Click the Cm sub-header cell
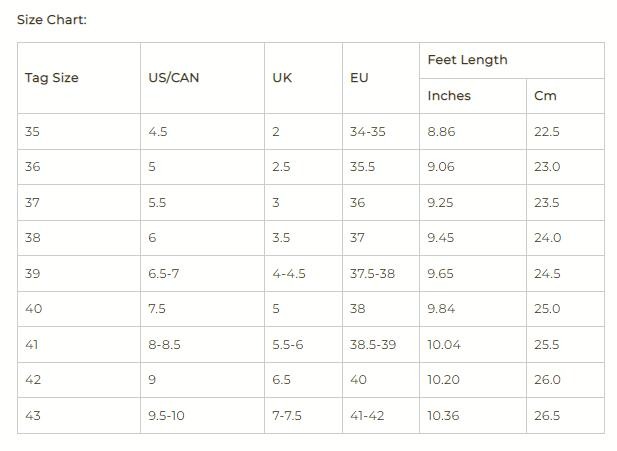617x451 pixels. click(545, 96)
